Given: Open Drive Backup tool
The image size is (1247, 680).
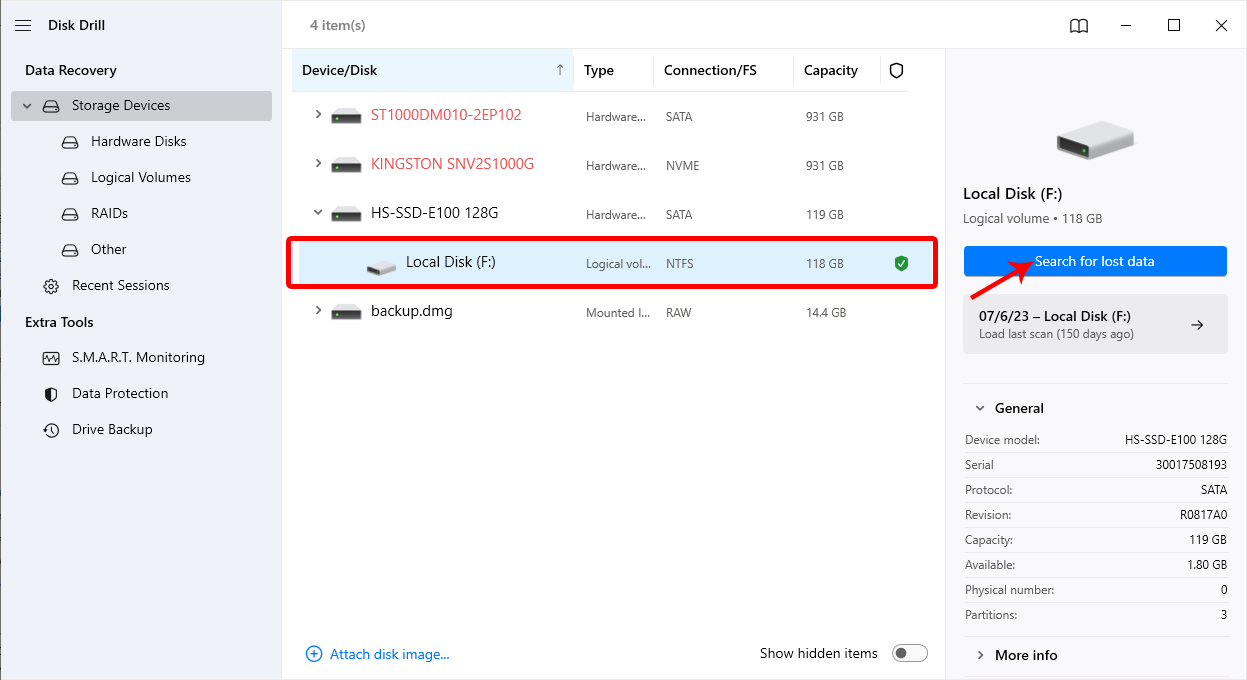Looking at the screenshot, I should coord(112,429).
